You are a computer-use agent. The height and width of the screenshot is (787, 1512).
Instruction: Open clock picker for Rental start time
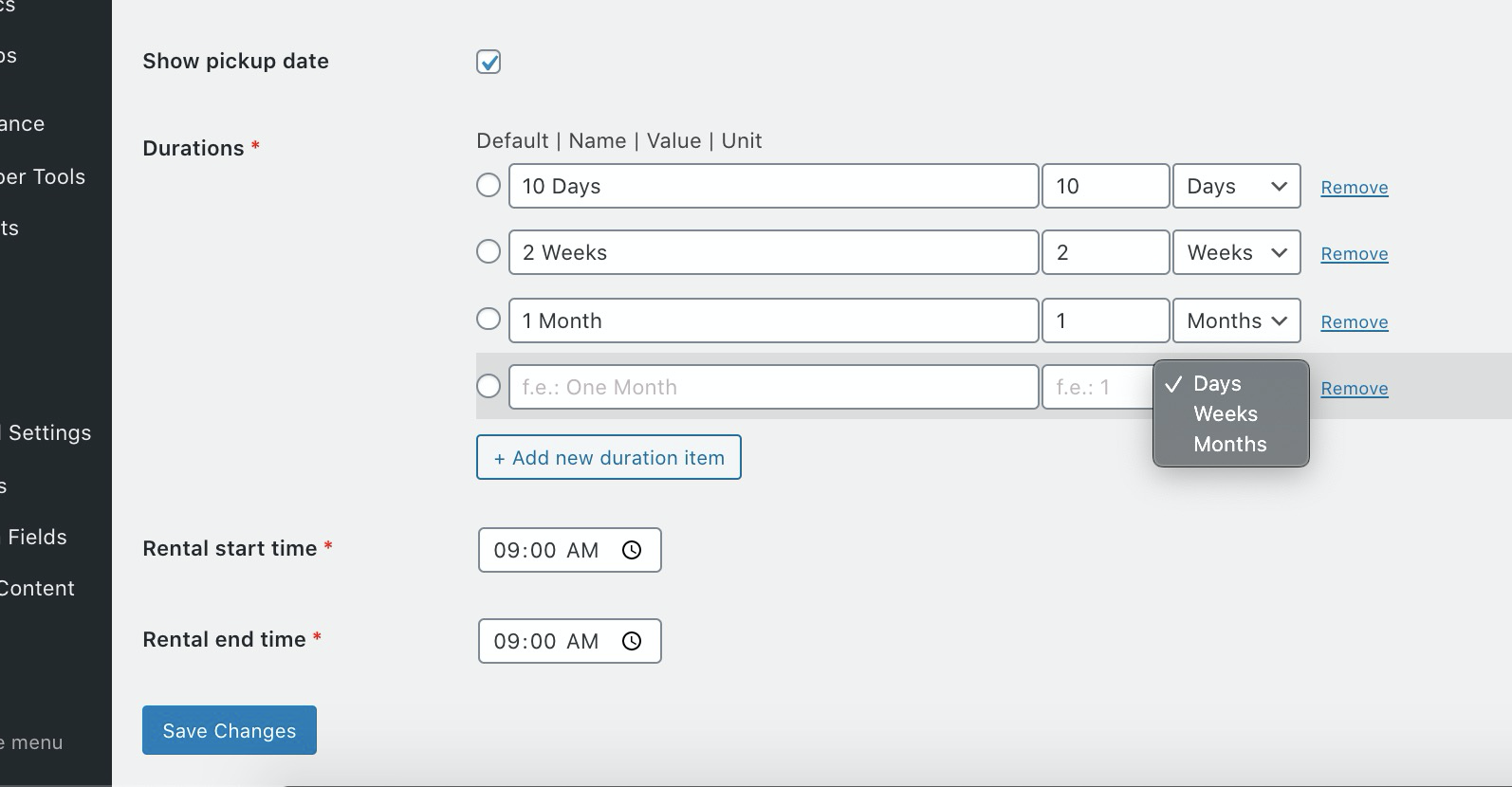tap(632, 550)
